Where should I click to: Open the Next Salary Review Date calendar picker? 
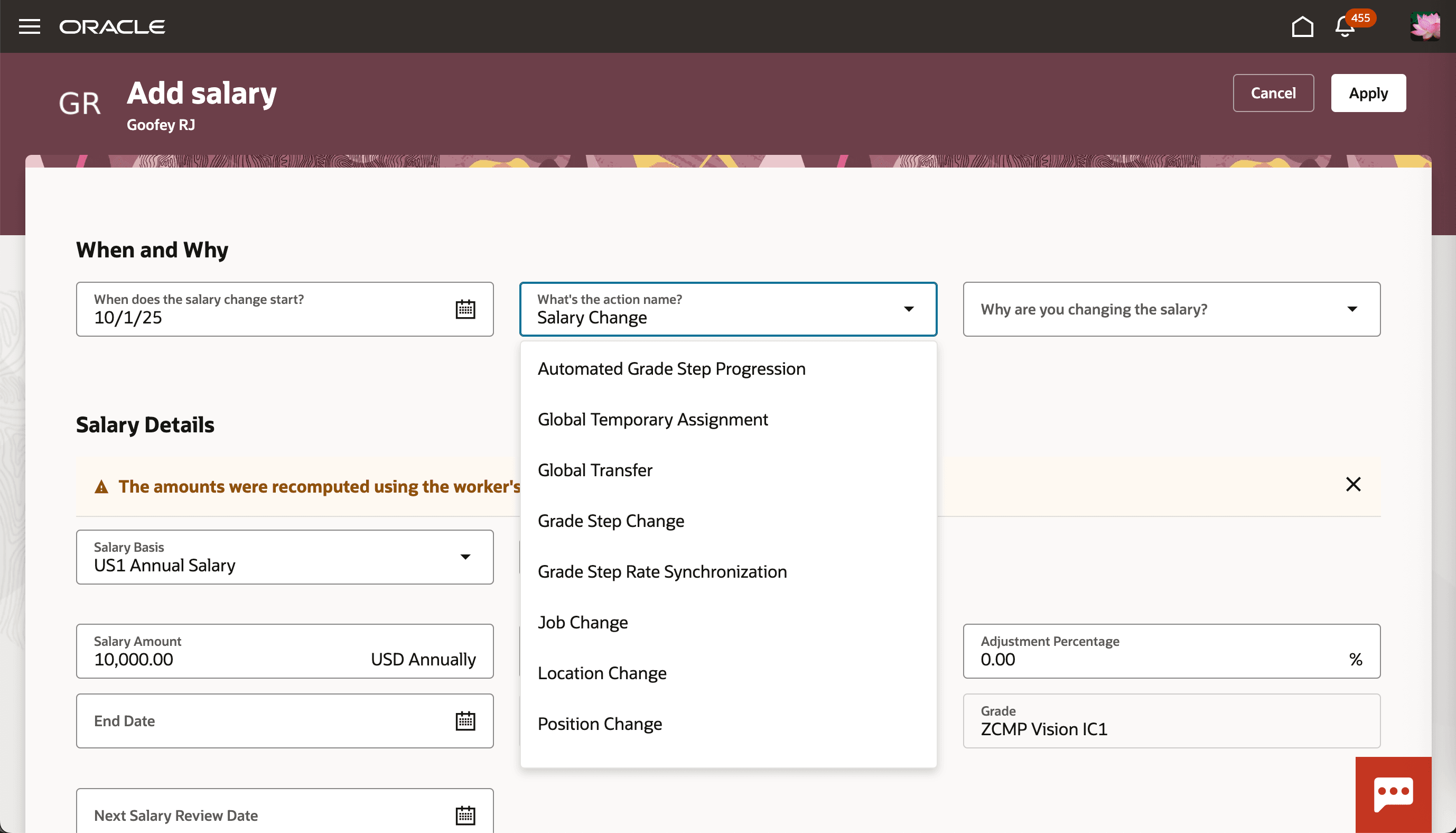click(466, 815)
